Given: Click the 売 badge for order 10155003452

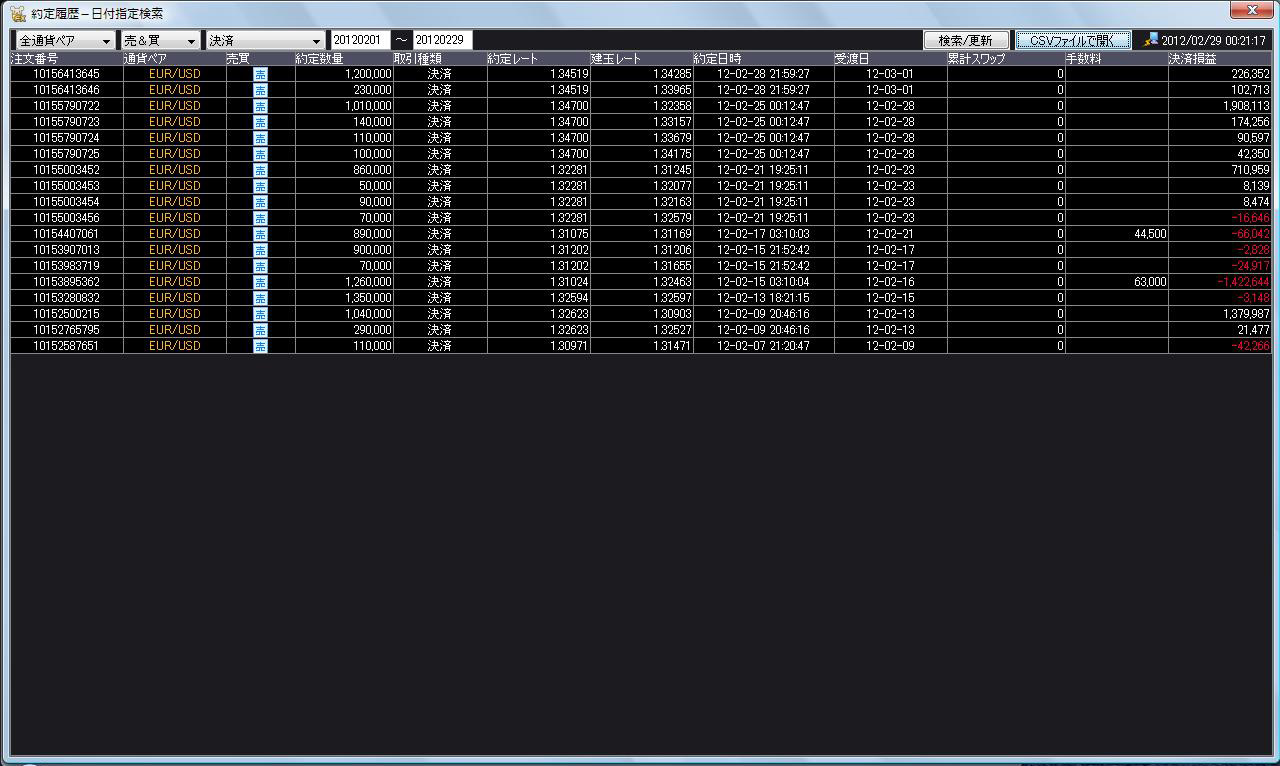Looking at the screenshot, I should 260,170.
